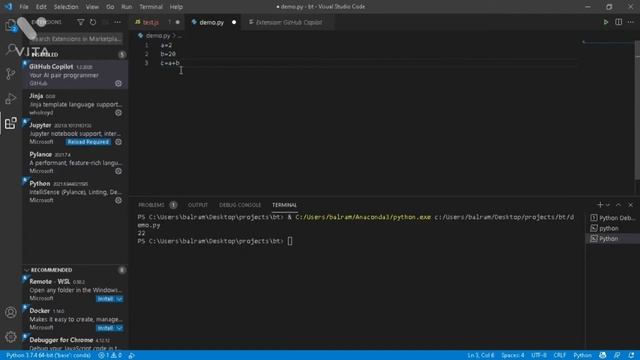The image size is (640, 360).
Task: Refresh the extensions list
Action: (x=93, y=22)
